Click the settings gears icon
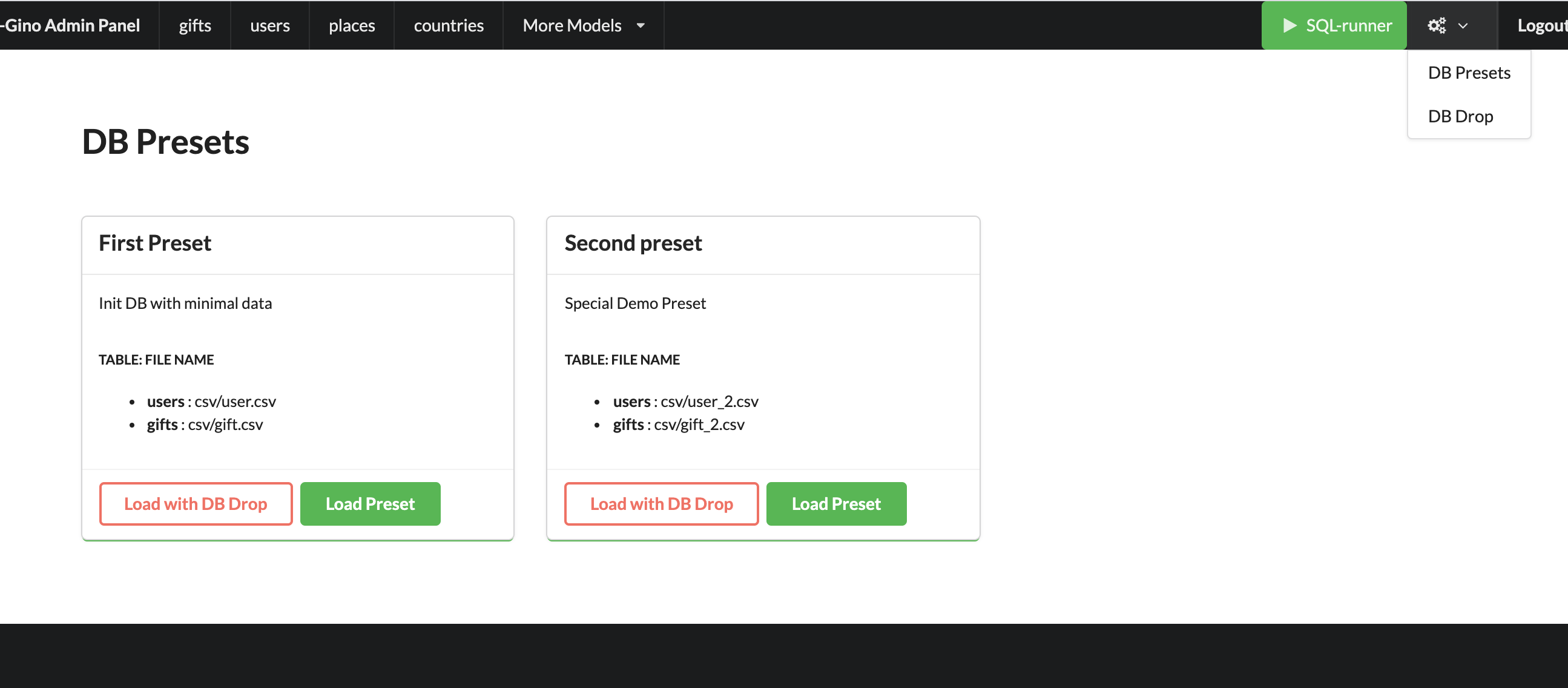This screenshot has width=1568, height=688. coord(1437,25)
